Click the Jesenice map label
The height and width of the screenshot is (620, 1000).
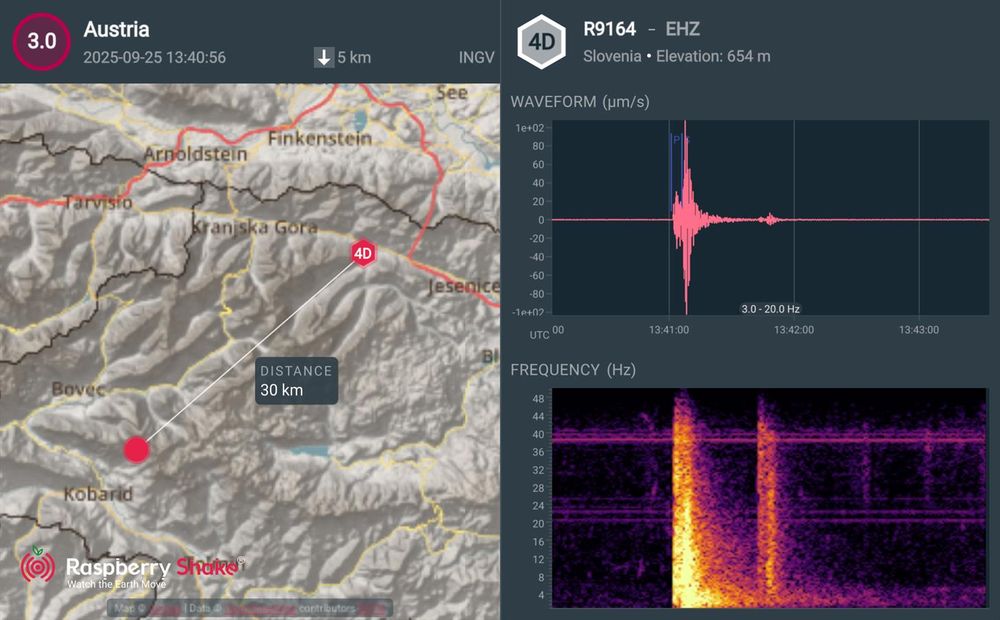point(464,286)
